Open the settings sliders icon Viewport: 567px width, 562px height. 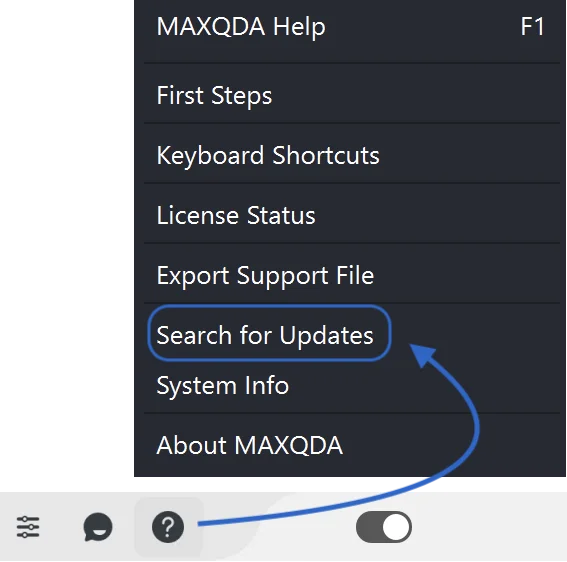(x=28, y=527)
